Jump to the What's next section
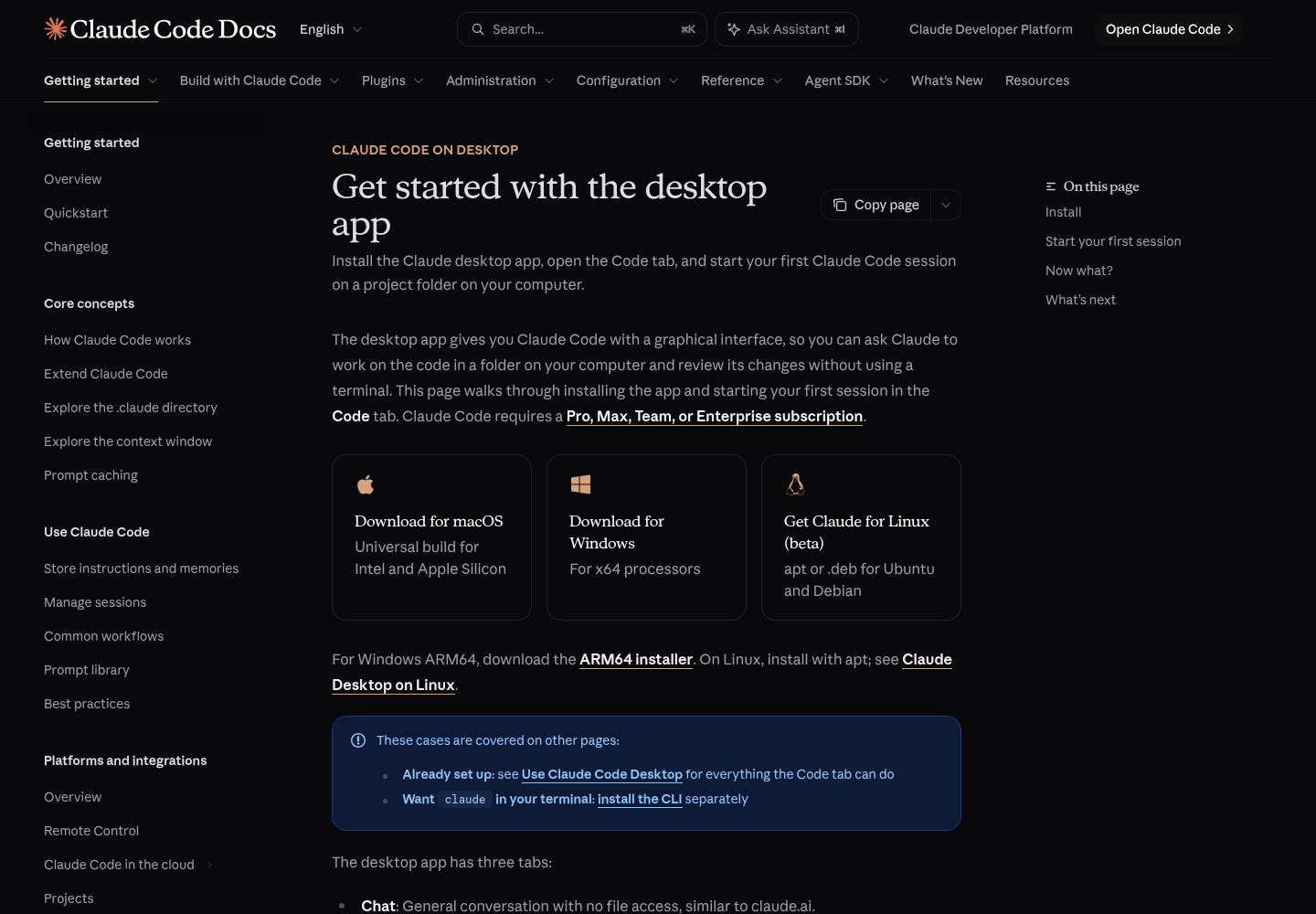This screenshot has width=1316, height=914. (1080, 300)
